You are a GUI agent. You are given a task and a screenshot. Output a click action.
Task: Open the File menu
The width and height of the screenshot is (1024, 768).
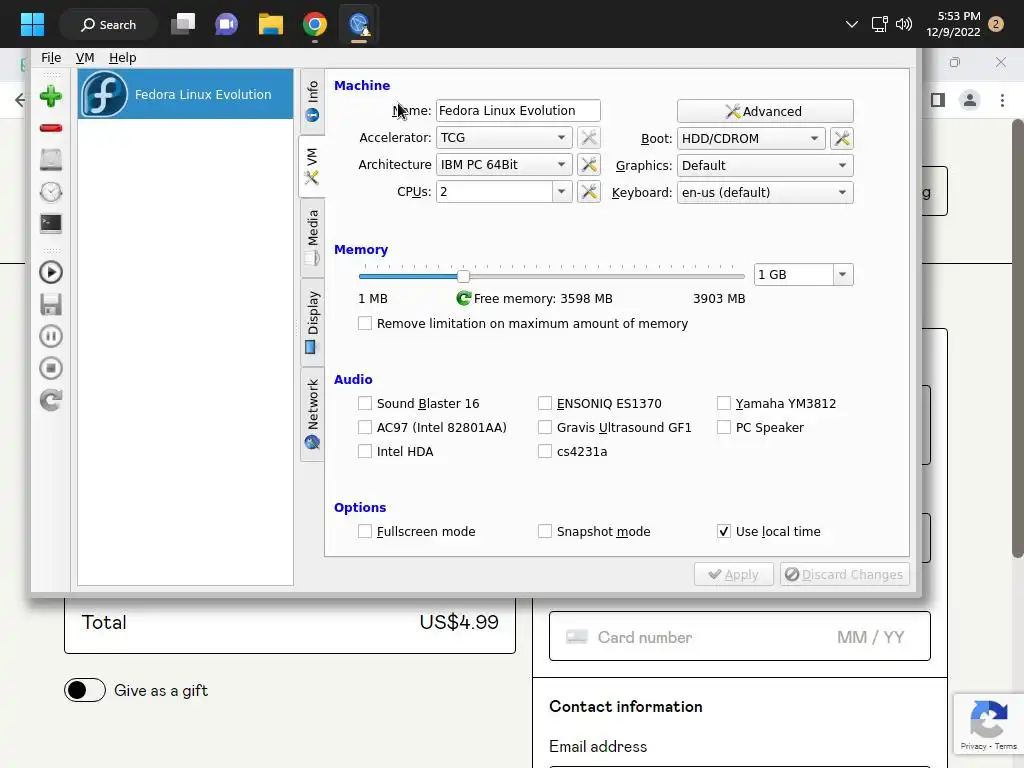(51, 57)
